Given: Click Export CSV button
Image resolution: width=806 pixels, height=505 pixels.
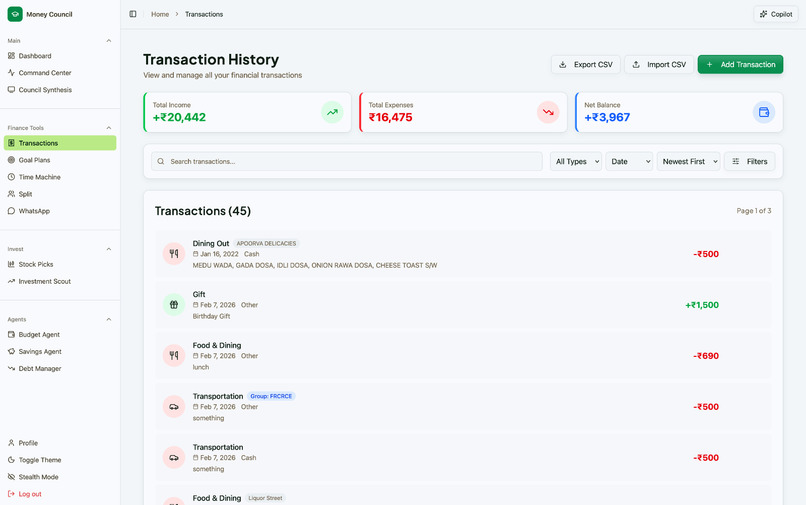Looking at the screenshot, I should (x=585, y=64).
